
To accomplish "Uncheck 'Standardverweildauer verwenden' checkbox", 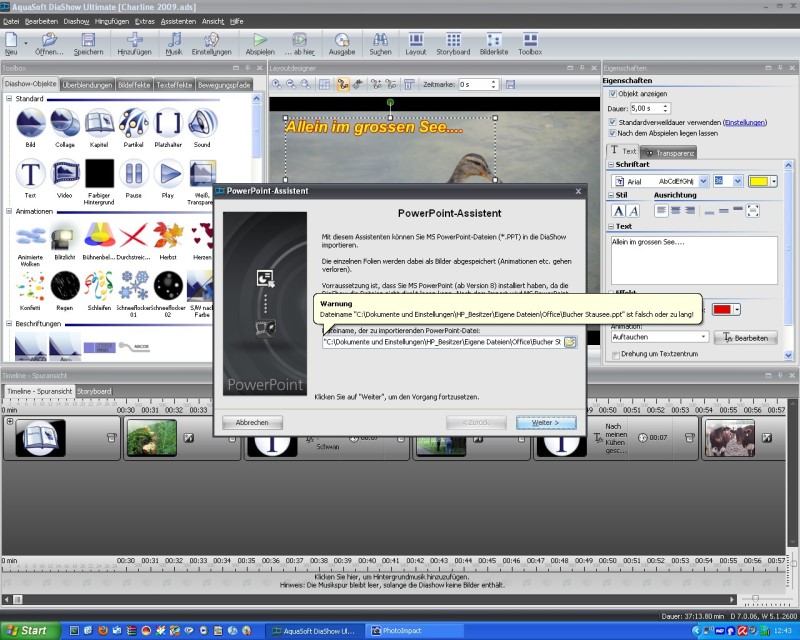I will point(612,122).
